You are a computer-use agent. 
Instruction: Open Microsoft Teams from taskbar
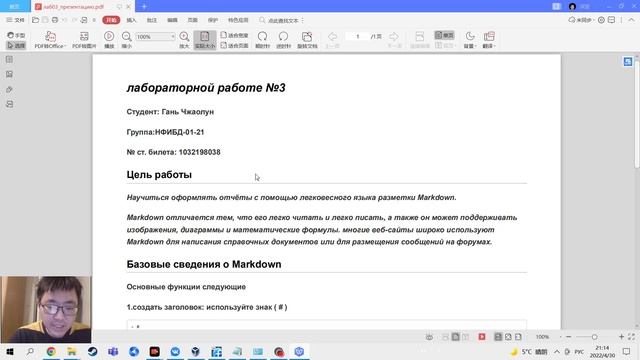point(113,351)
